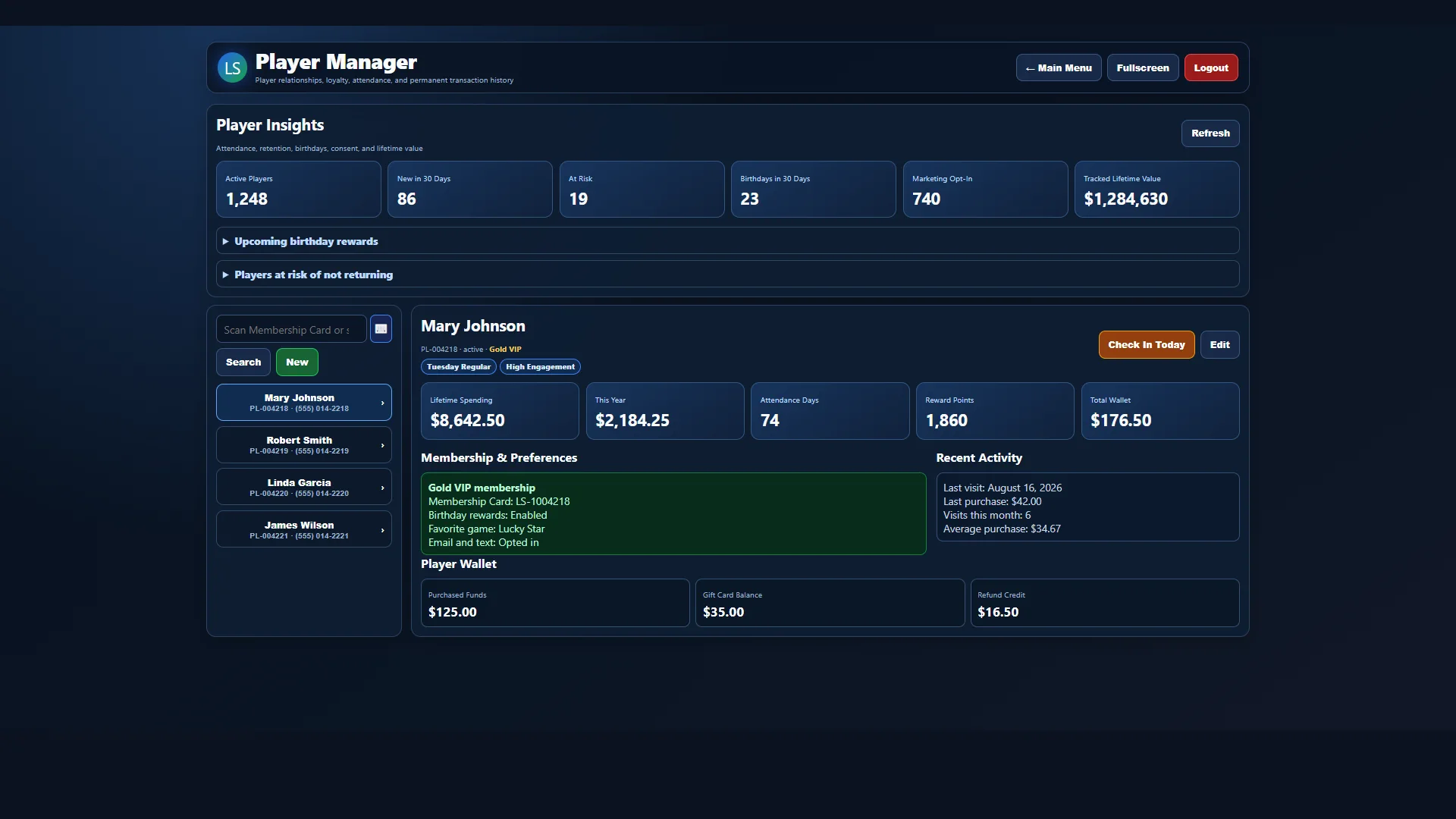Select Linda Garcia in the player list
Screen dimensions: 1456x819
pyautogui.click(x=304, y=488)
